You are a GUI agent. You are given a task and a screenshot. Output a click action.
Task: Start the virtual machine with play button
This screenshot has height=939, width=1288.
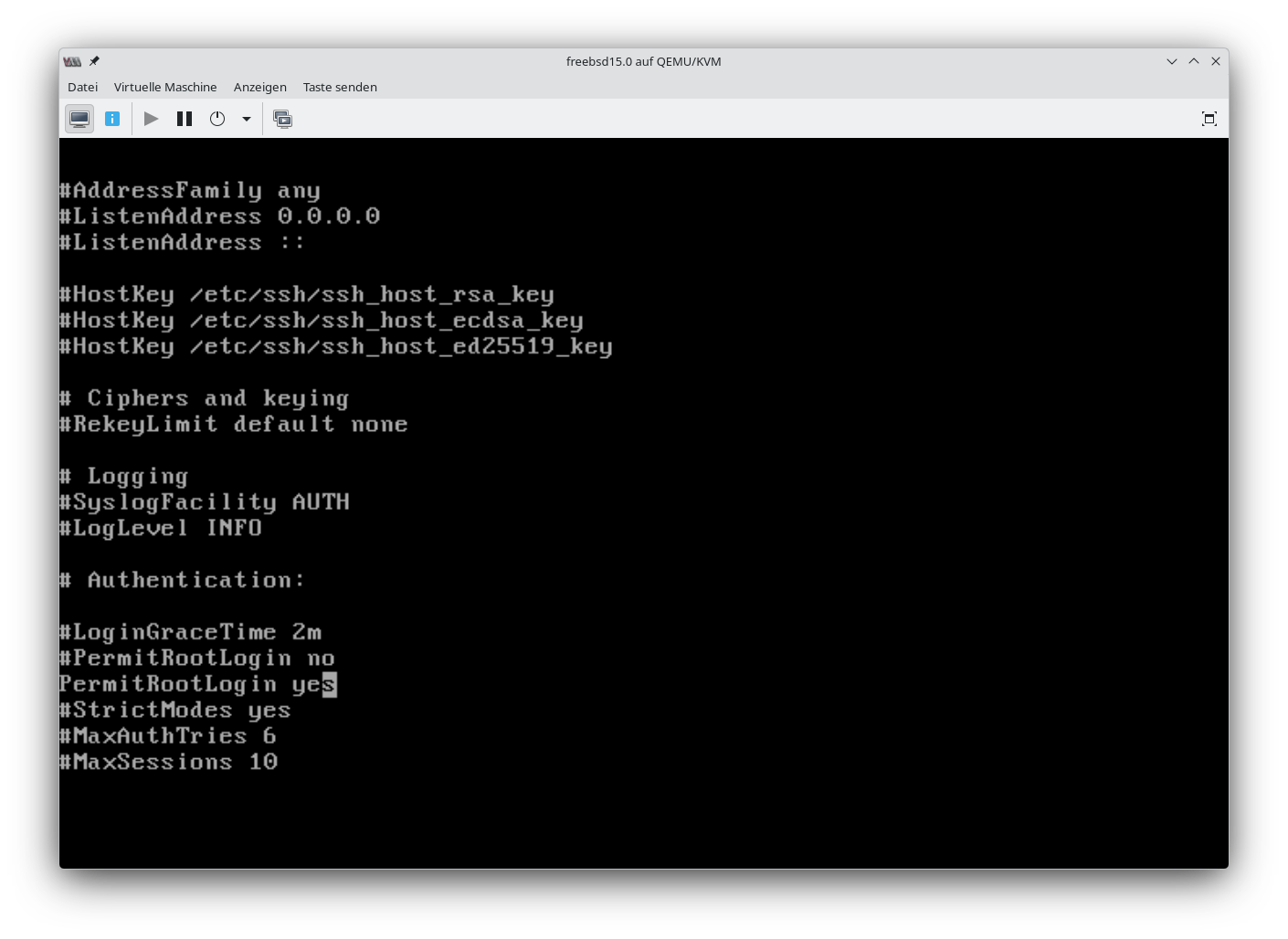152,119
